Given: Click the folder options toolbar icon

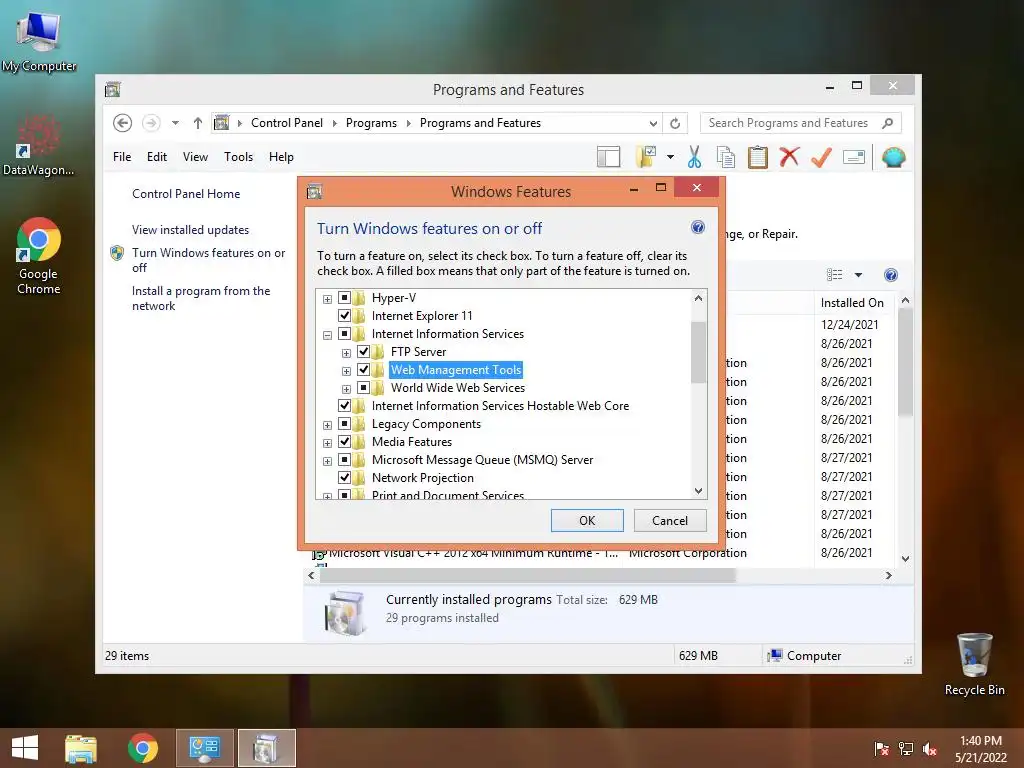Looking at the screenshot, I should click(x=646, y=157).
